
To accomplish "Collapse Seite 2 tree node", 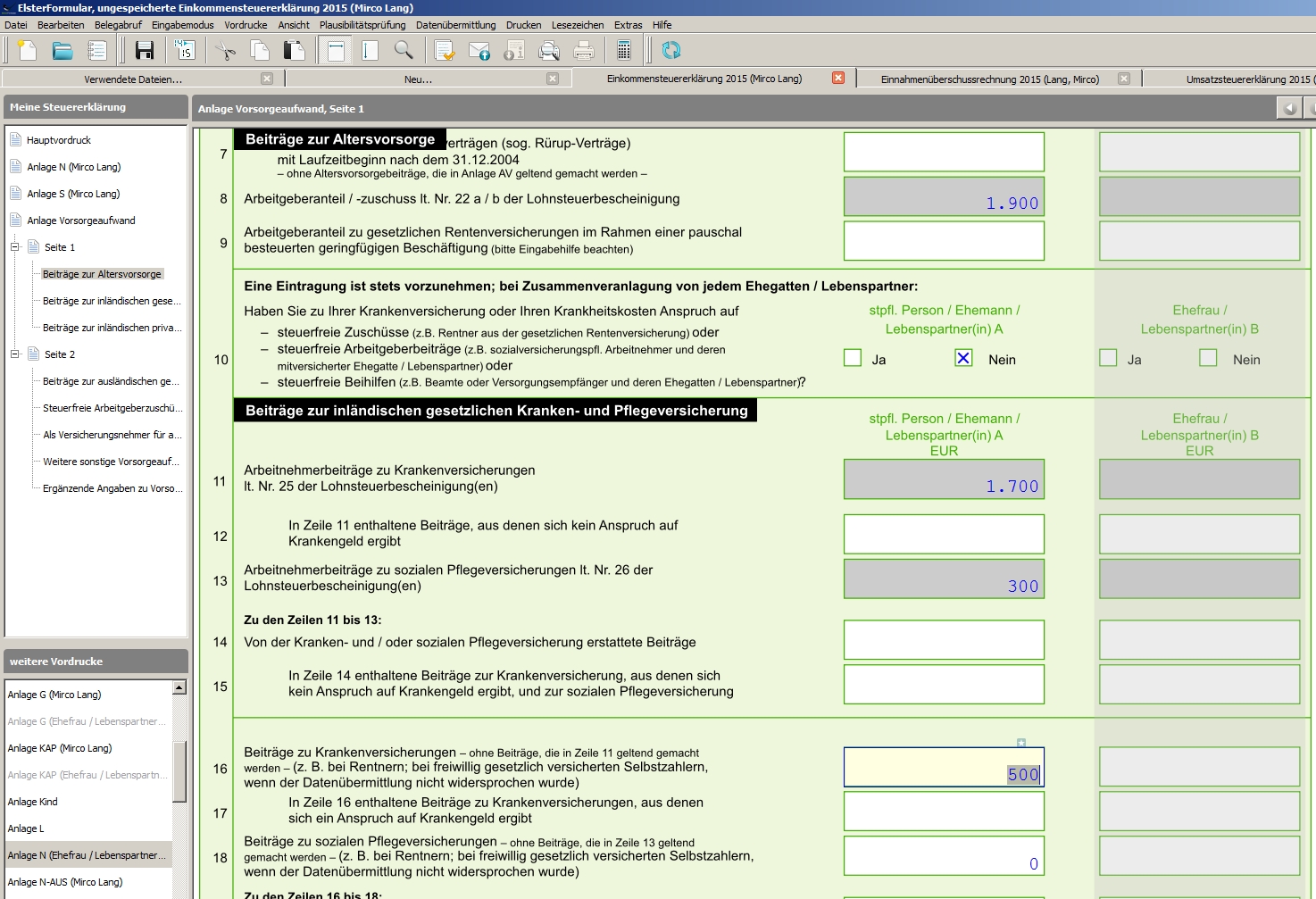I will (x=15, y=354).
